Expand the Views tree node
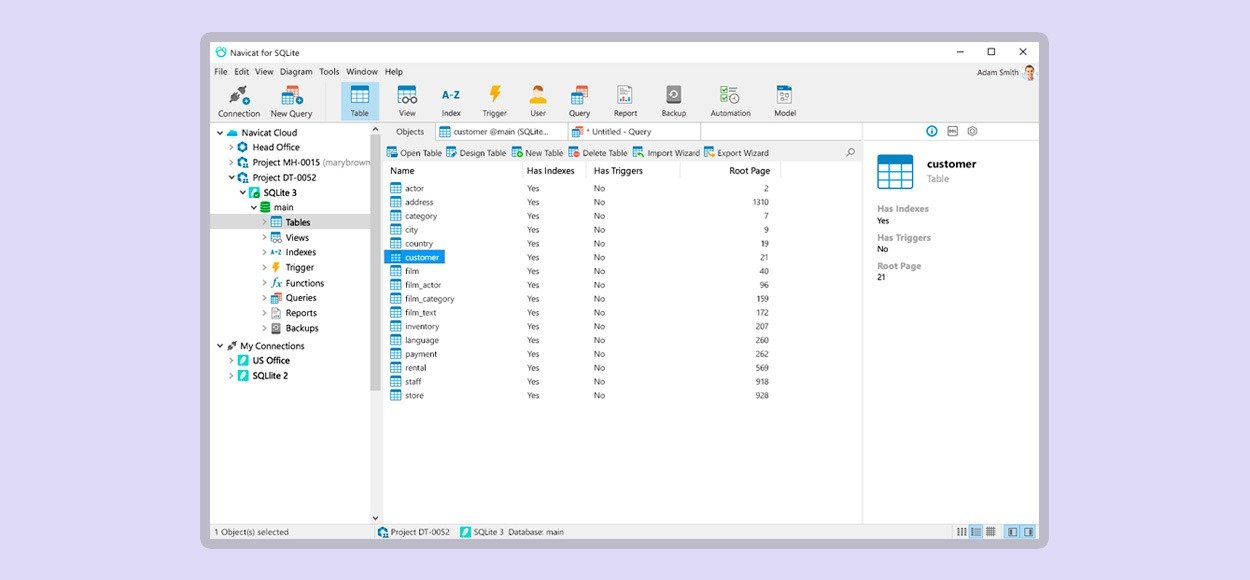Viewport: 1250px width, 580px height. [x=265, y=237]
